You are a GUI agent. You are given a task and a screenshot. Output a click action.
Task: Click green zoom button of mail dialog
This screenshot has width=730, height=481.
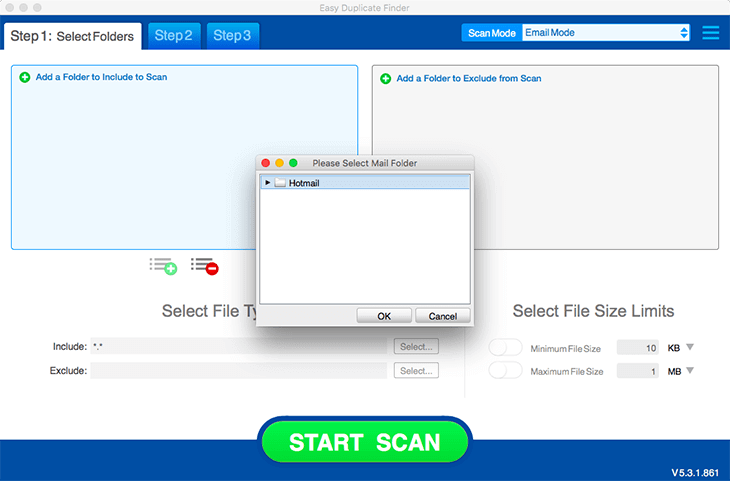coord(294,163)
